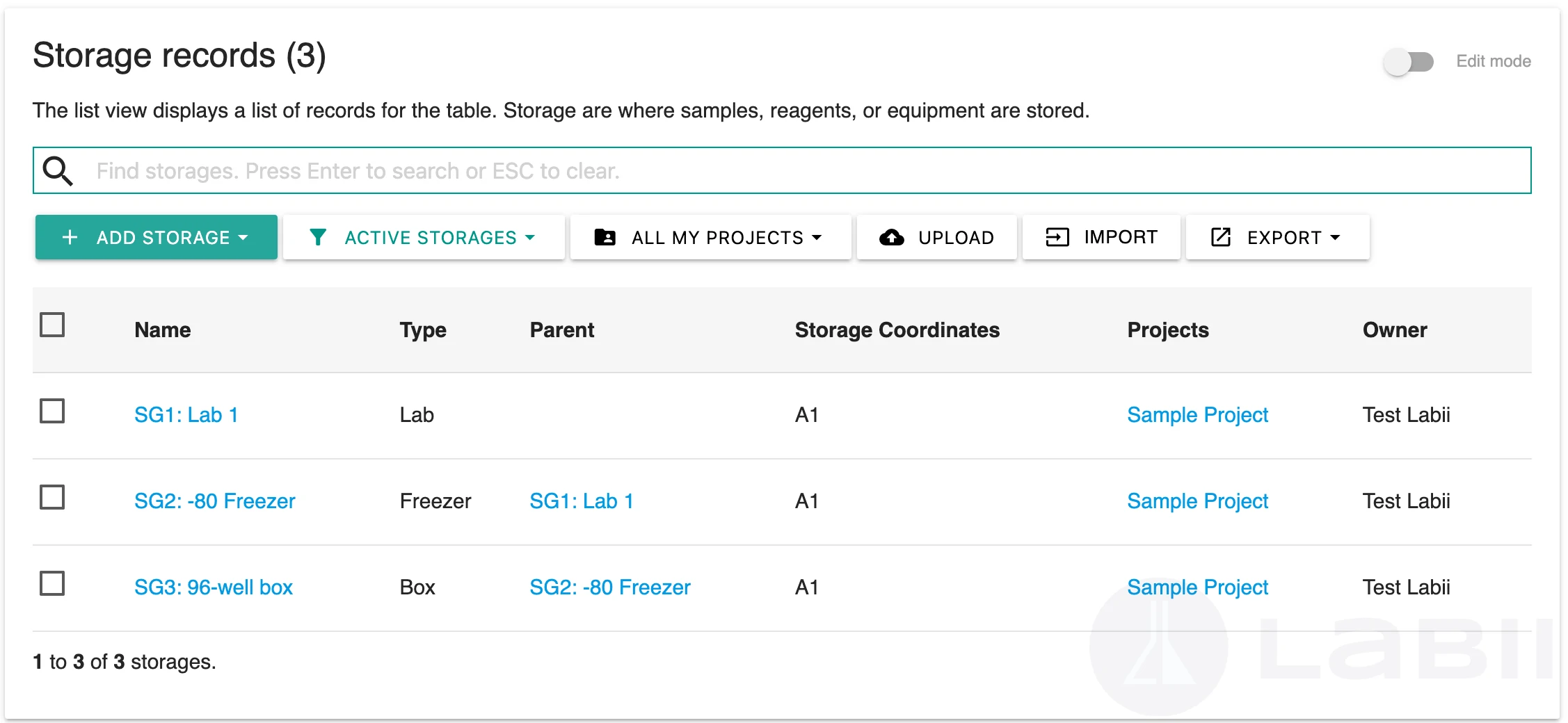Click the plus icon on Add Storage button
The image size is (1568, 723).
pyautogui.click(x=70, y=237)
